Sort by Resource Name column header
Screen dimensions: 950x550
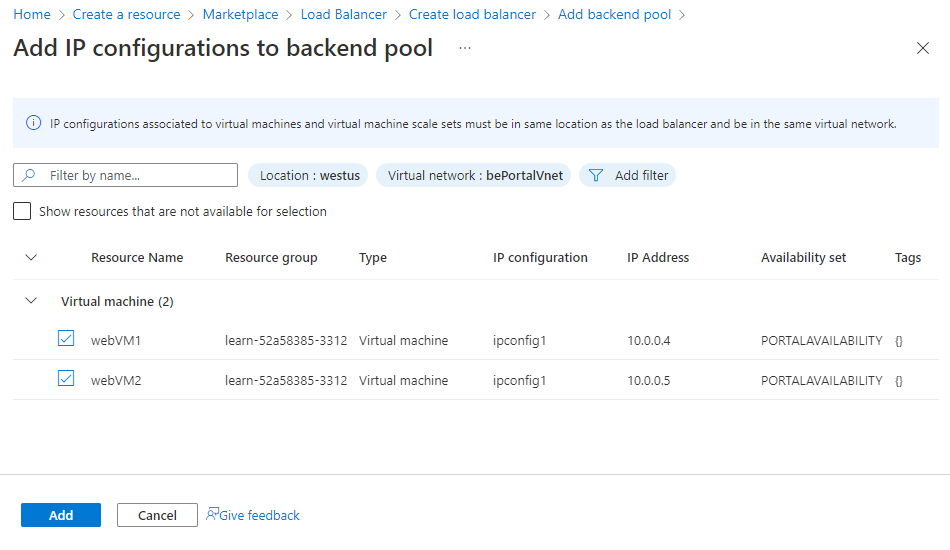click(137, 257)
